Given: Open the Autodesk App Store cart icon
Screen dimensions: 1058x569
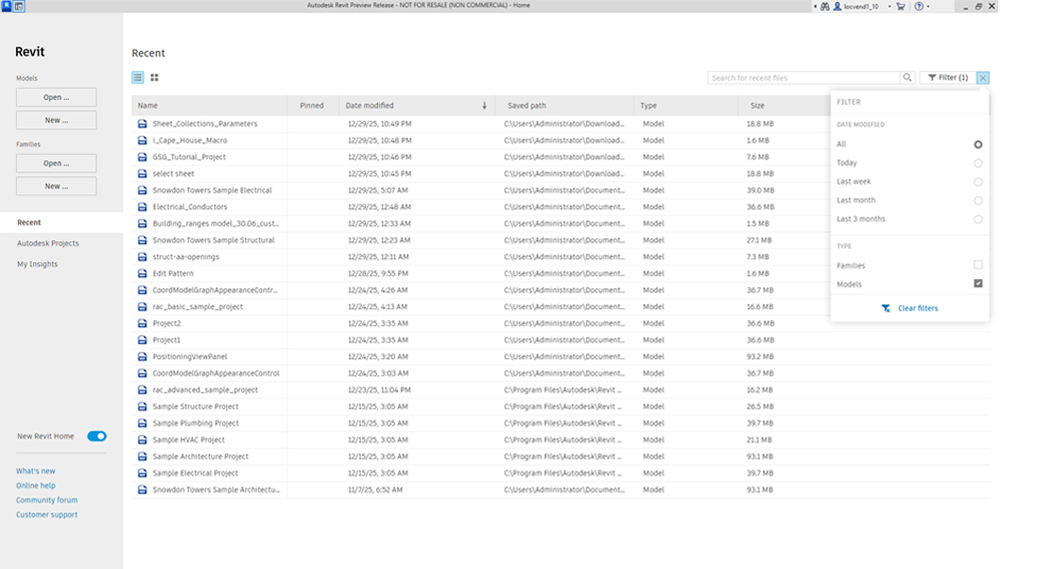Looking at the screenshot, I should pos(901,6).
